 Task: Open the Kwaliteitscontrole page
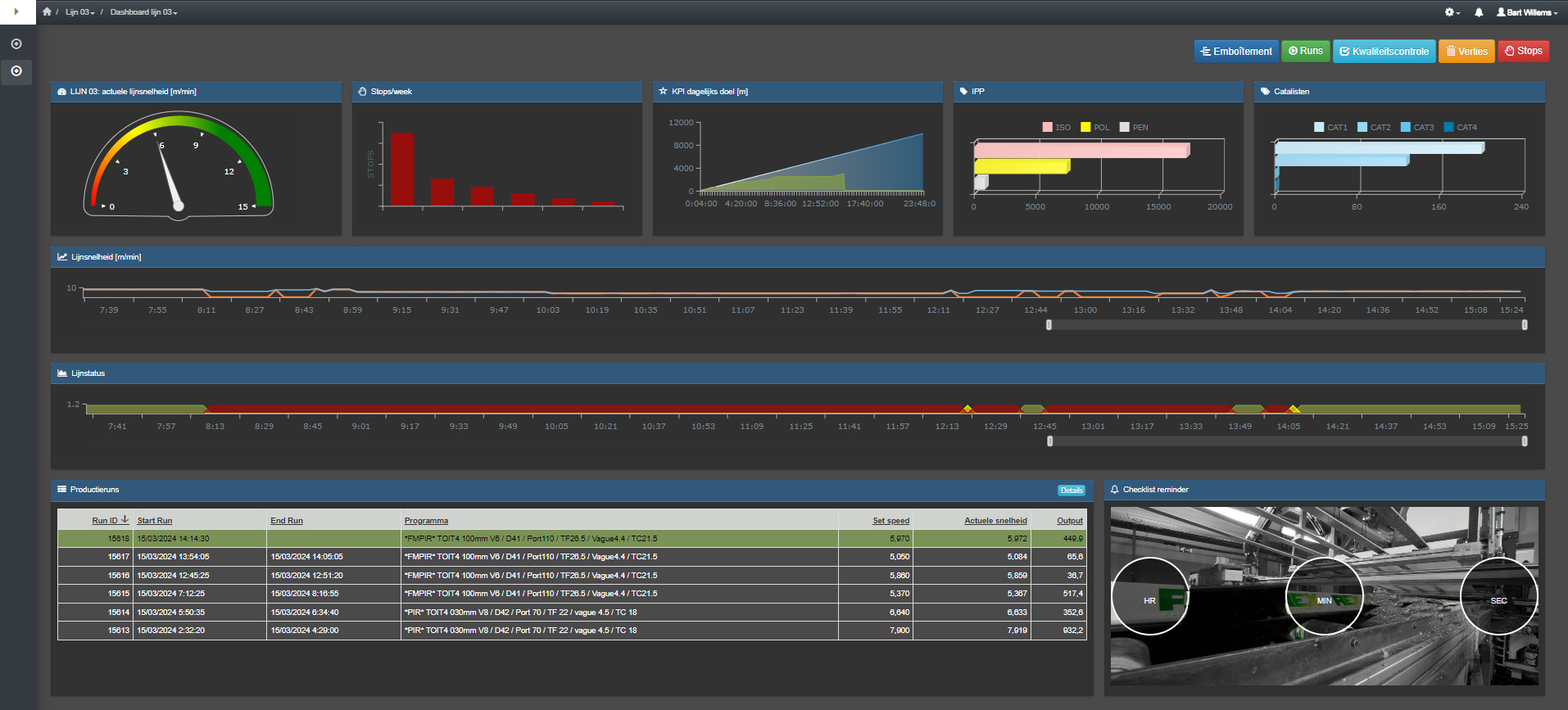click(1384, 51)
